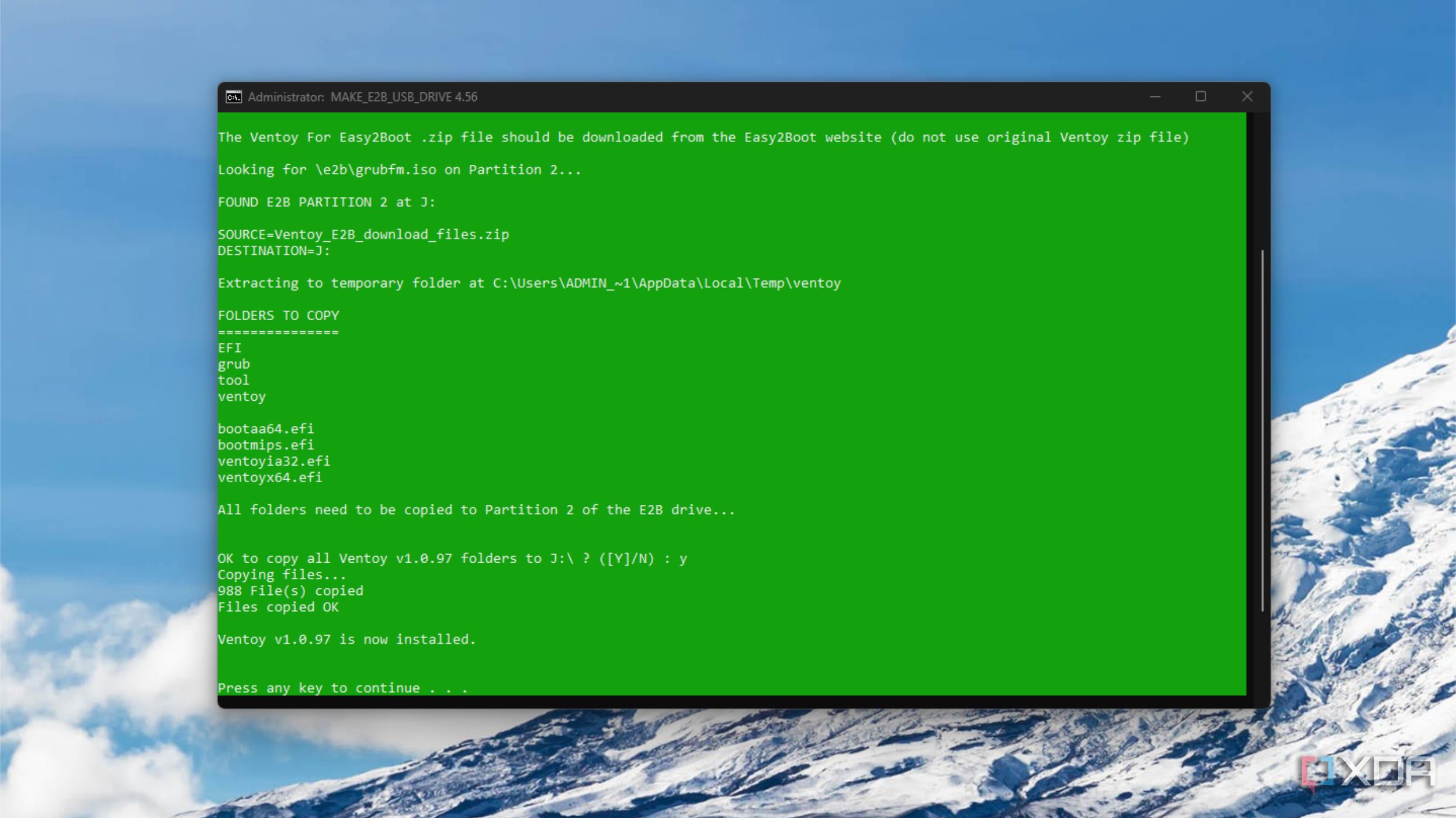Click the 'FOLDERS TO COPY' heading

click(x=279, y=316)
